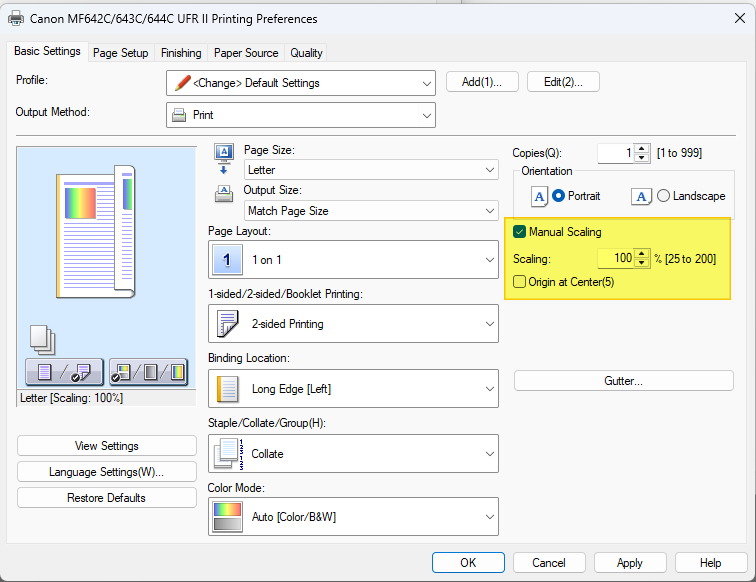Viewport: 756px width, 582px height.
Task: Click the color mode toggle preview button
Action: [x=148, y=372]
